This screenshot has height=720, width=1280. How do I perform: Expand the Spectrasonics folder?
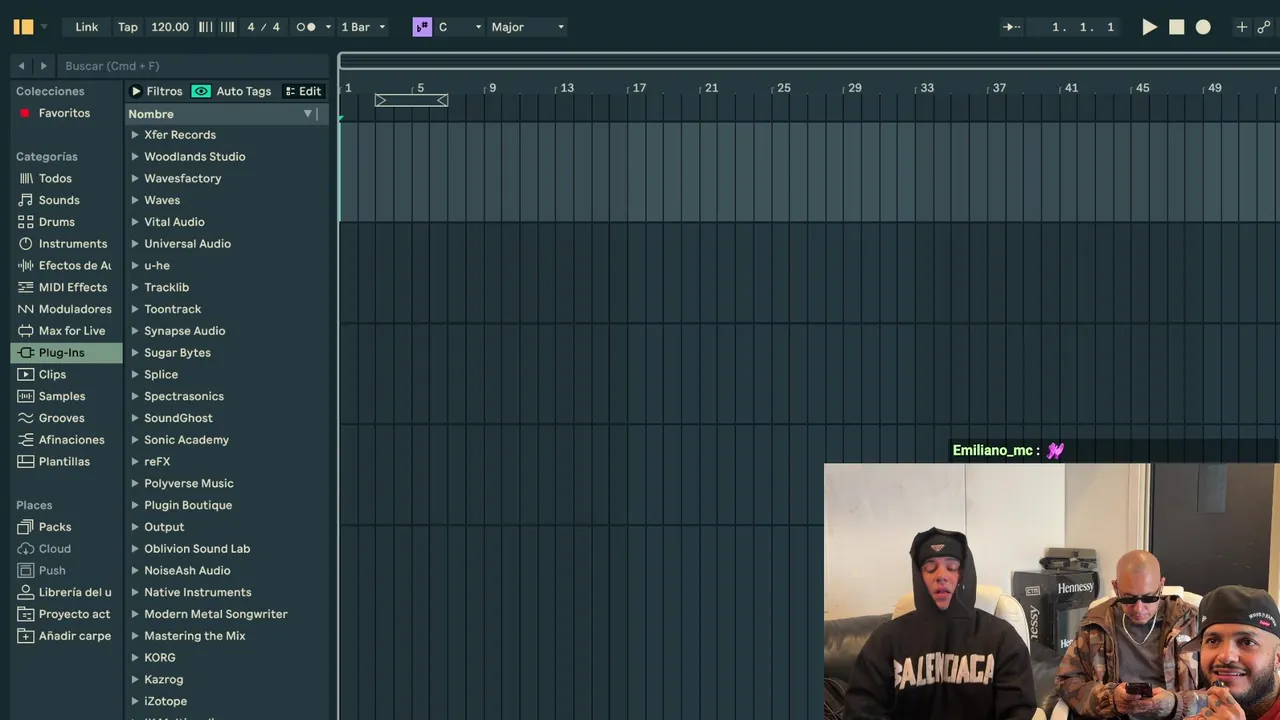[135, 396]
